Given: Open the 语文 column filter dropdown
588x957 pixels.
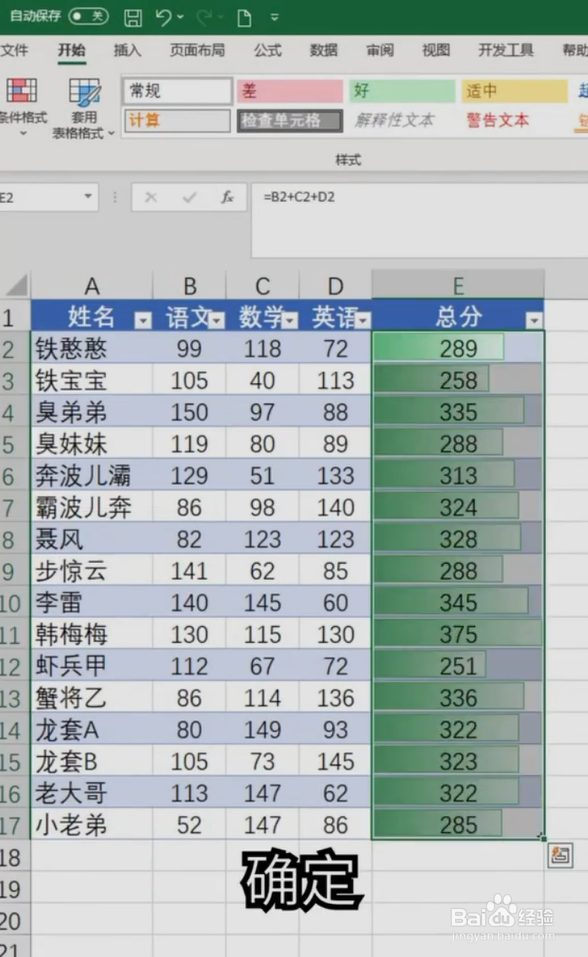Looking at the screenshot, I should point(217,320).
